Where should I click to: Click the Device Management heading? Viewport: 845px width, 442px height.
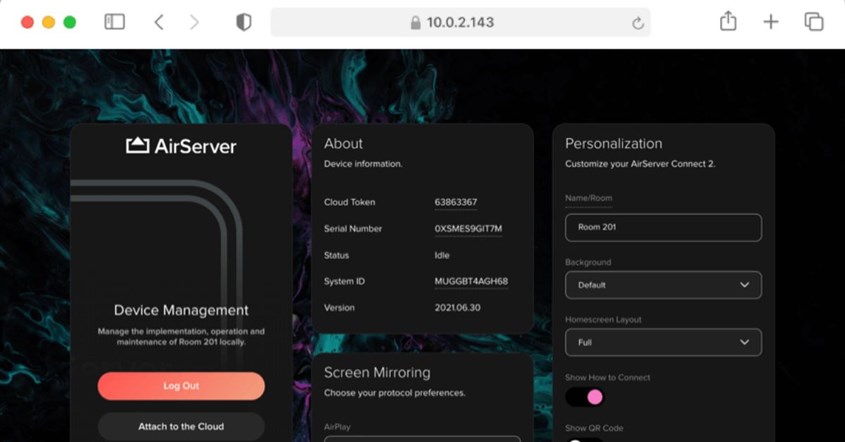[181, 310]
